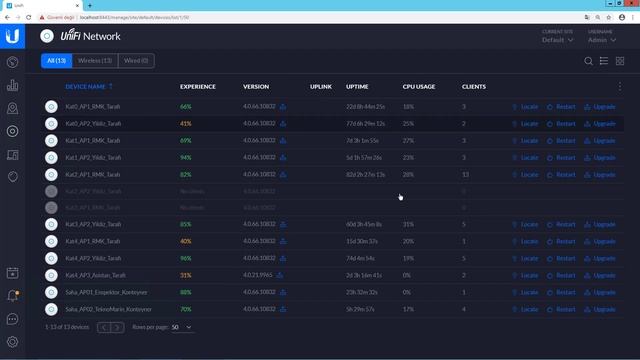Sort by Experience column header

(198, 87)
